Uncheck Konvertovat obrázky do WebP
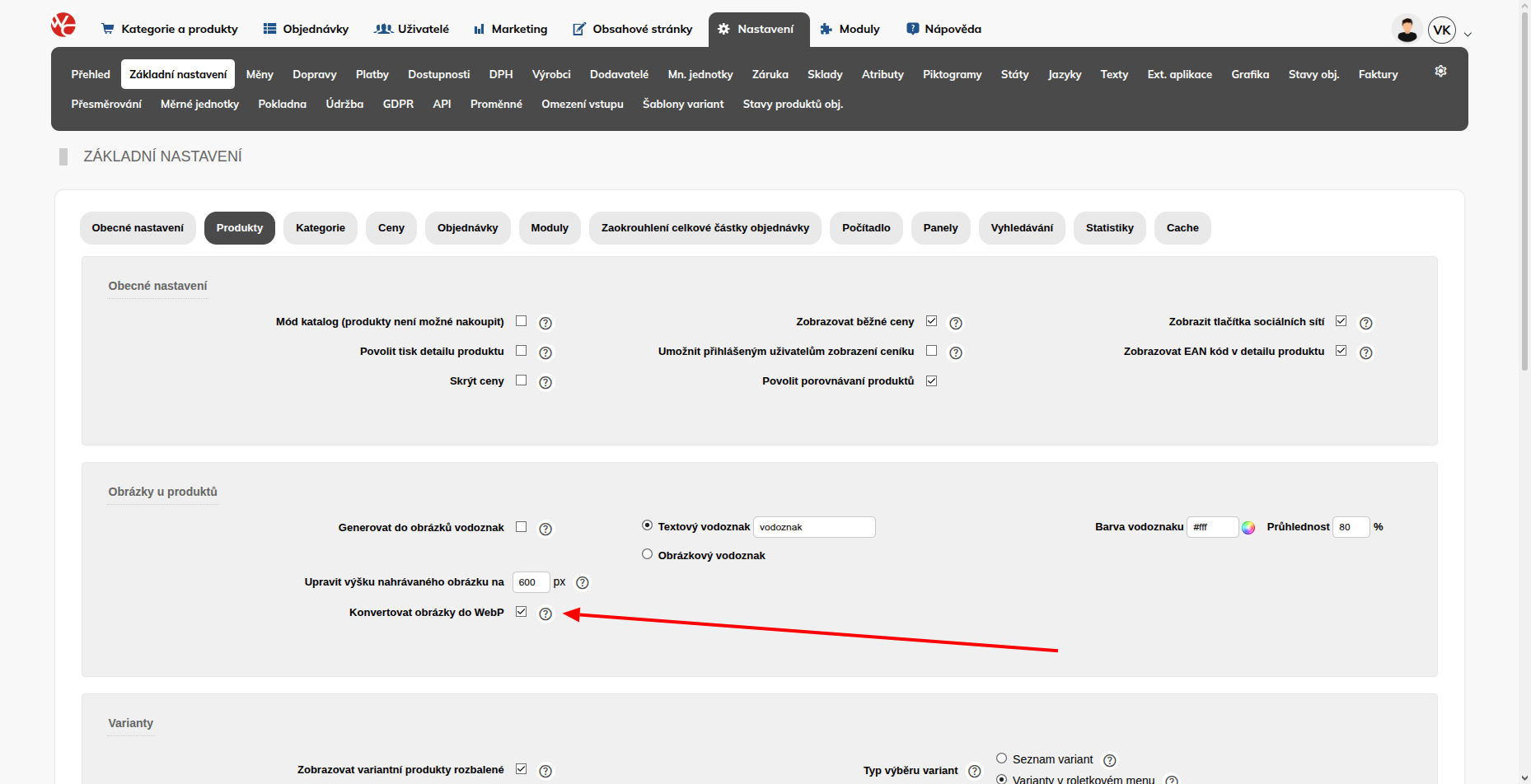 click(521, 612)
